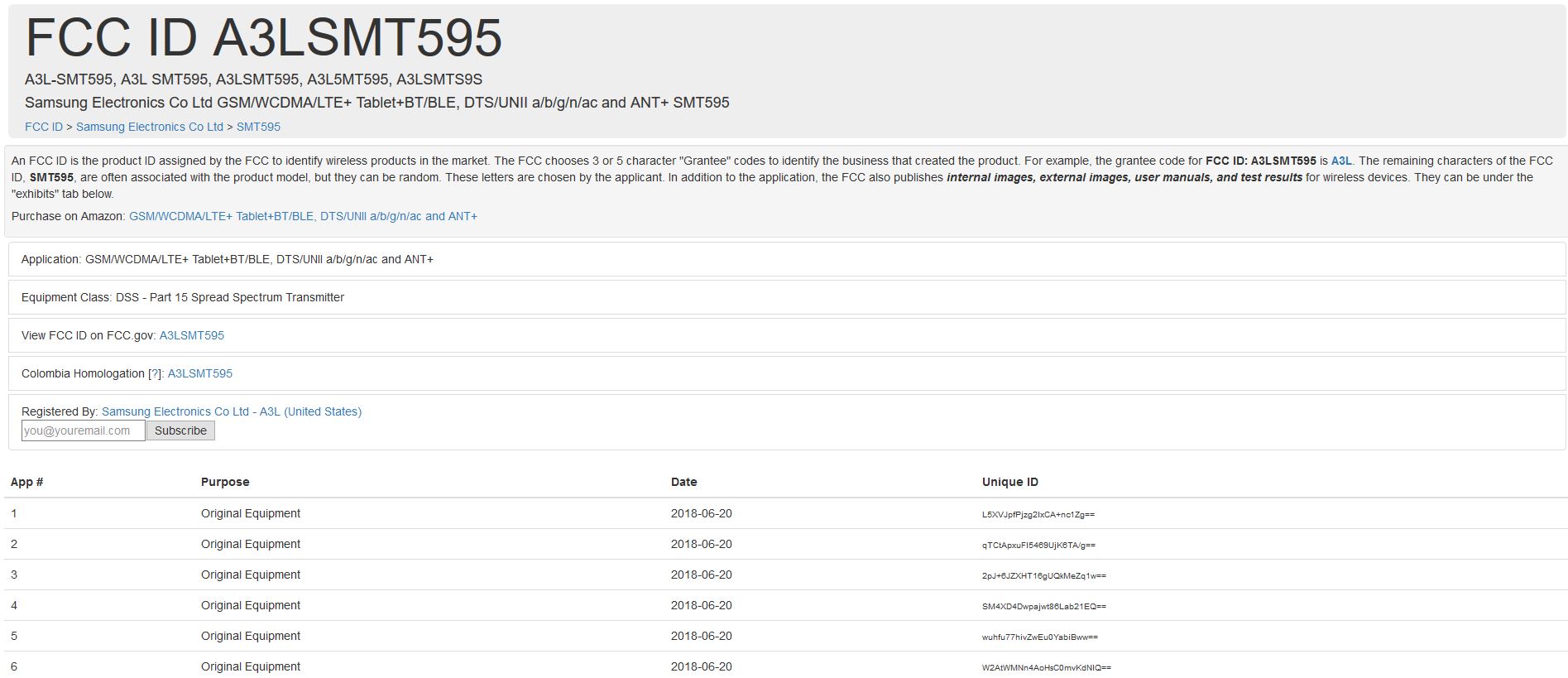The image size is (1568, 678).
Task: Select Unique ID starting with SM4XD4
Action: 1043,606
